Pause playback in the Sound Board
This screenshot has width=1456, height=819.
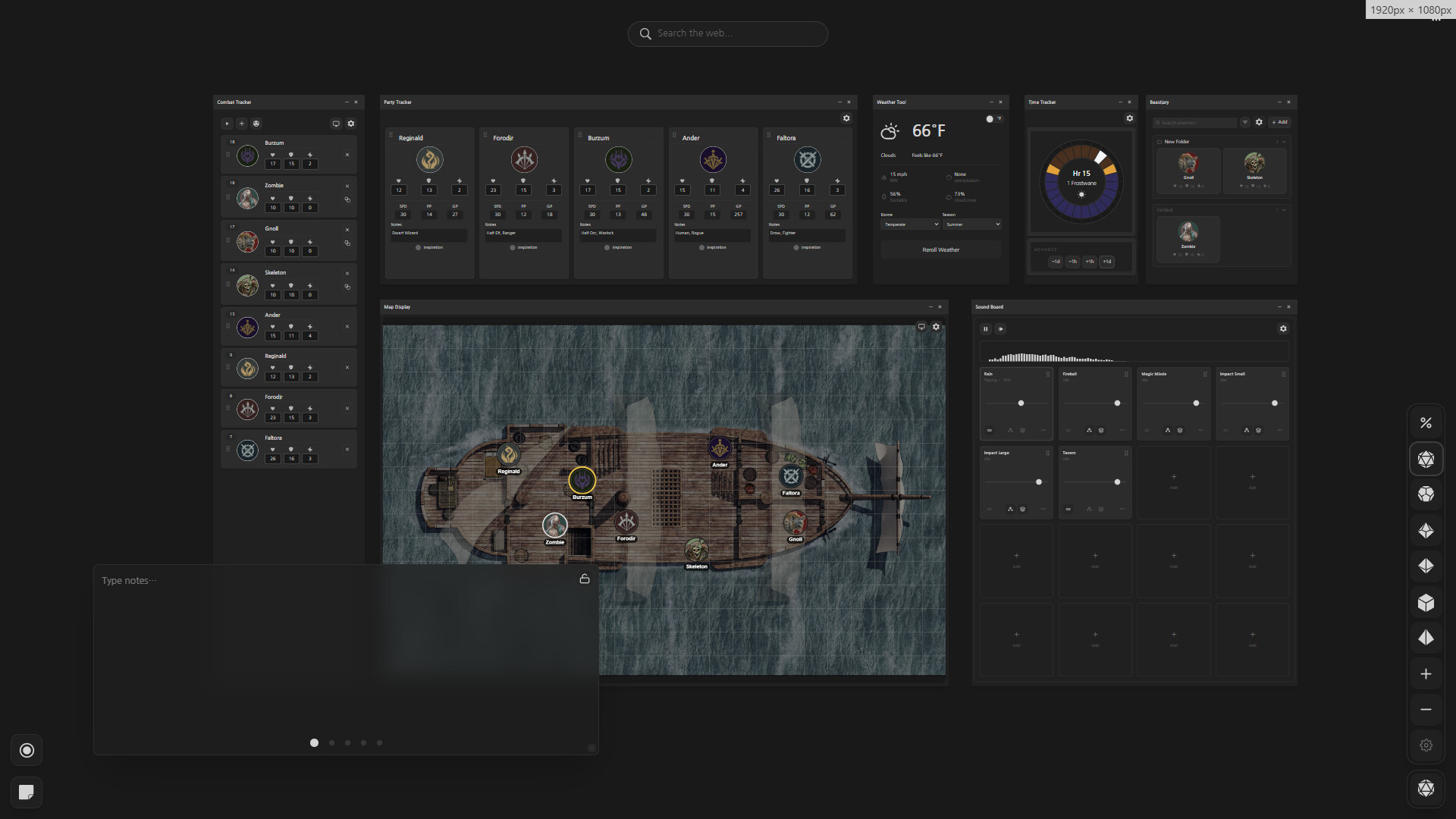986,328
